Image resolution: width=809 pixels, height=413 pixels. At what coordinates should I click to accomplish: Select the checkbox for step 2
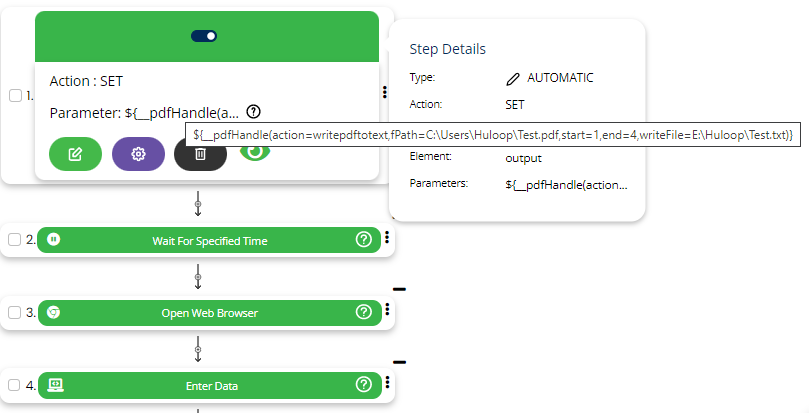pos(15,240)
